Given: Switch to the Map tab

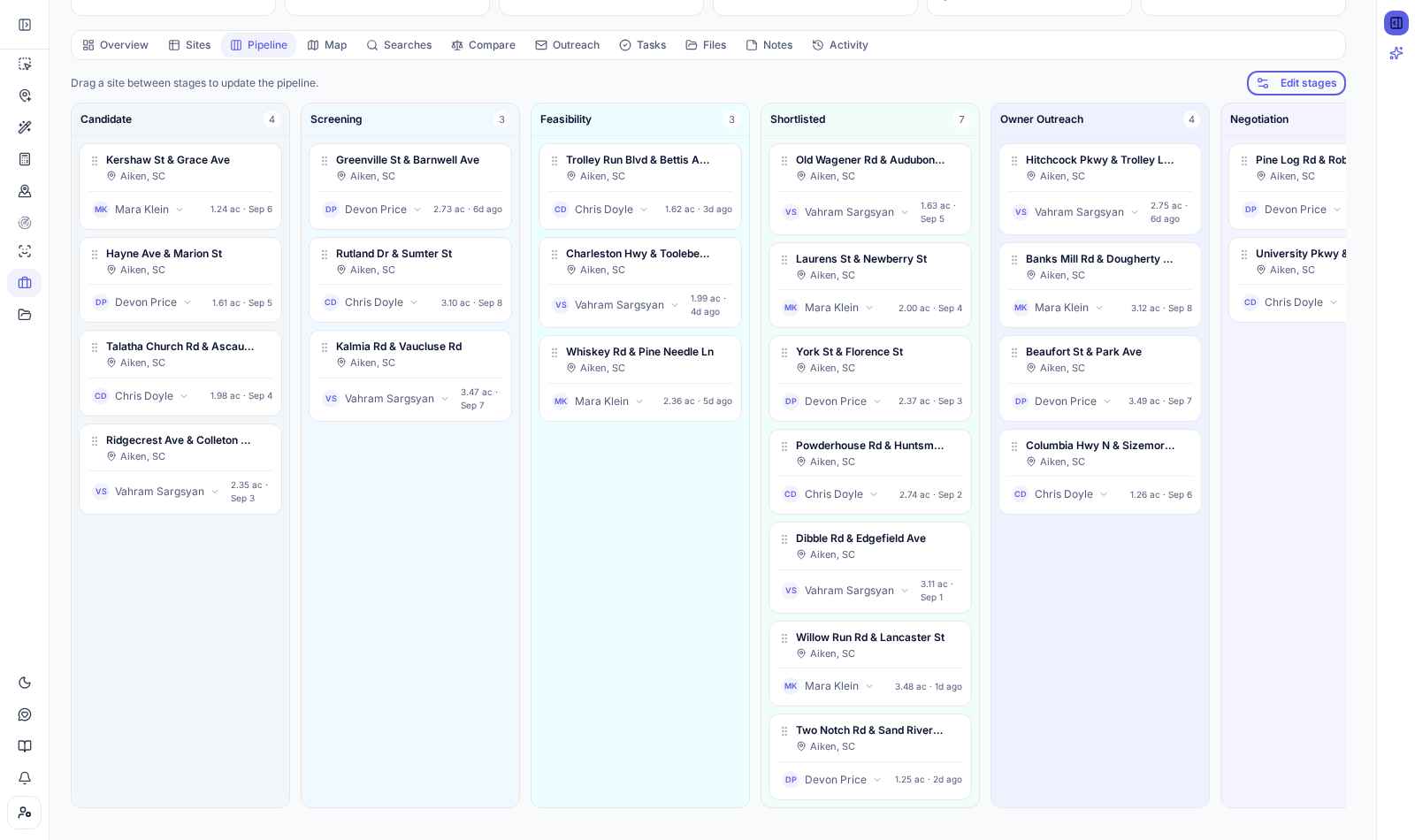Looking at the screenshot, I should tap(326, 45).
